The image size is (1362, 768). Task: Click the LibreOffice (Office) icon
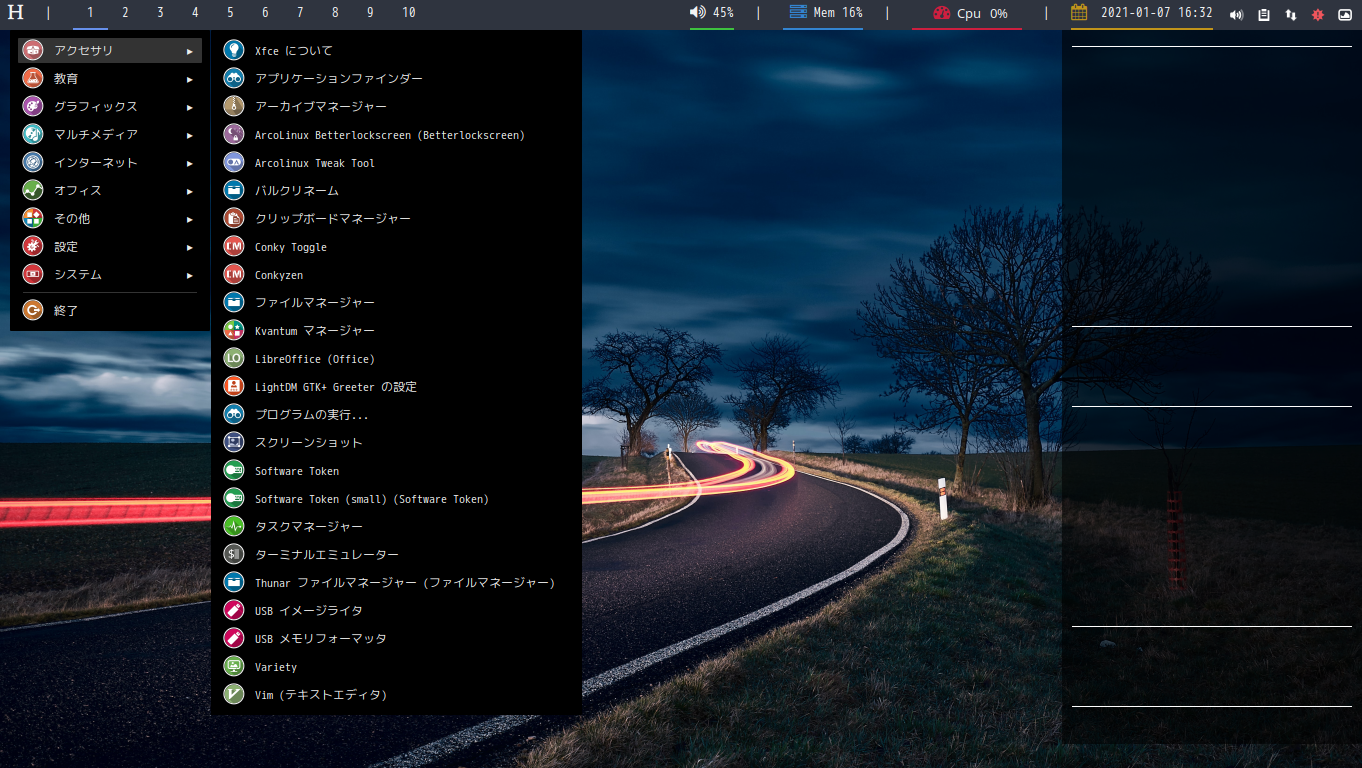click(x=233, y=358)
